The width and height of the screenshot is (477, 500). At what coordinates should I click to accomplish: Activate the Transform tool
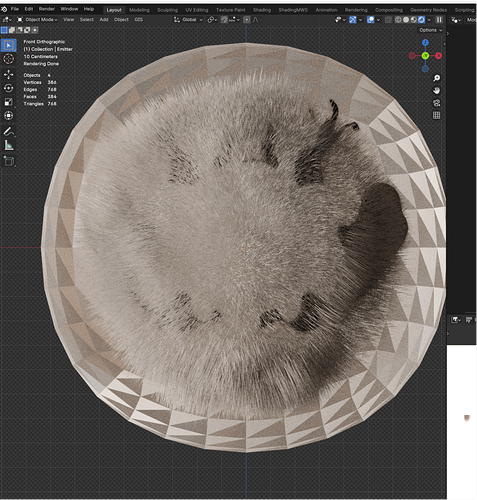9,115
